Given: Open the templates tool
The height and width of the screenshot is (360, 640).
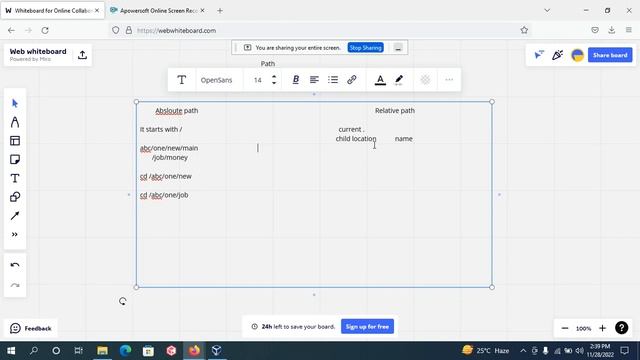Looking at the screenshot, I should coord(15,141).
